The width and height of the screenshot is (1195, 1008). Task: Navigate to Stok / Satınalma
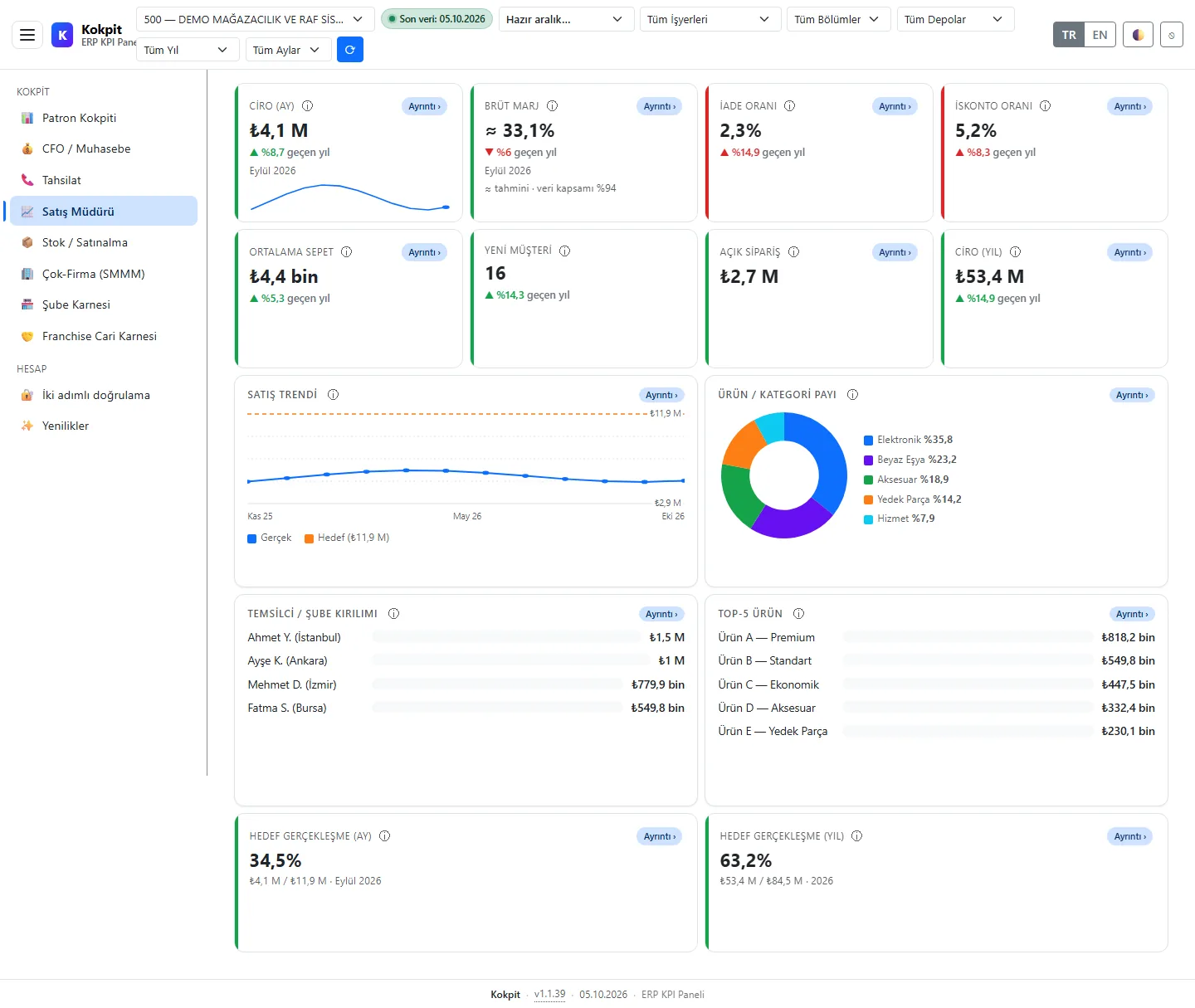104,242
